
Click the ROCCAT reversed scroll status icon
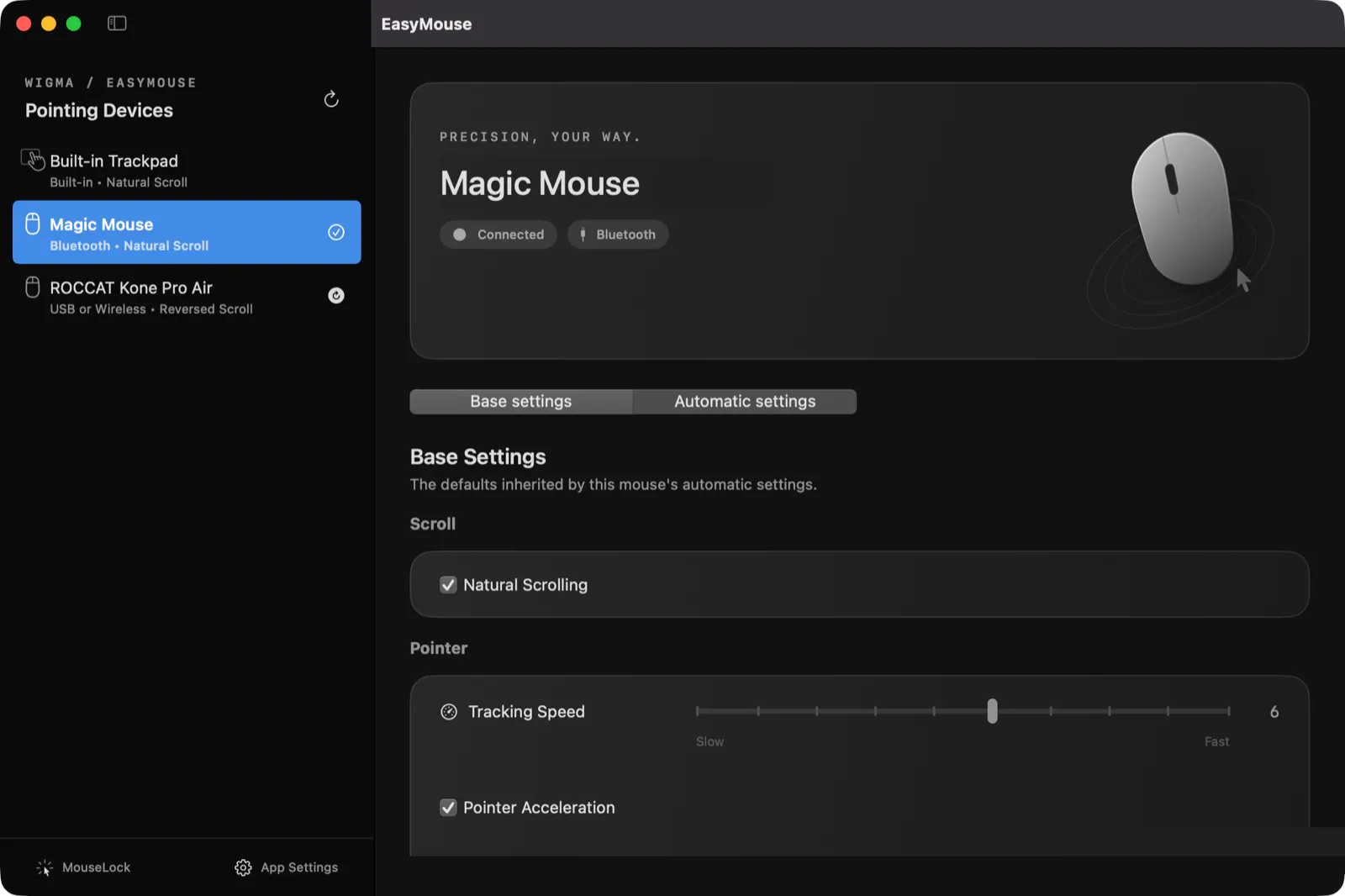(336, 295)
